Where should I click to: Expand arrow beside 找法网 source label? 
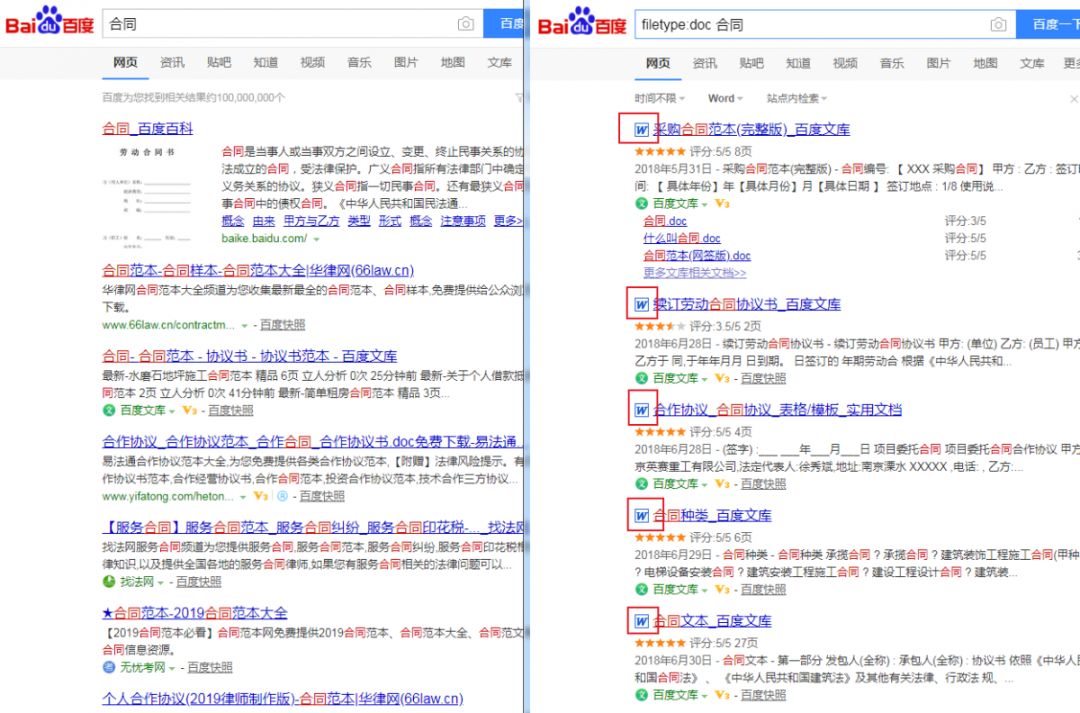(160, 582)
